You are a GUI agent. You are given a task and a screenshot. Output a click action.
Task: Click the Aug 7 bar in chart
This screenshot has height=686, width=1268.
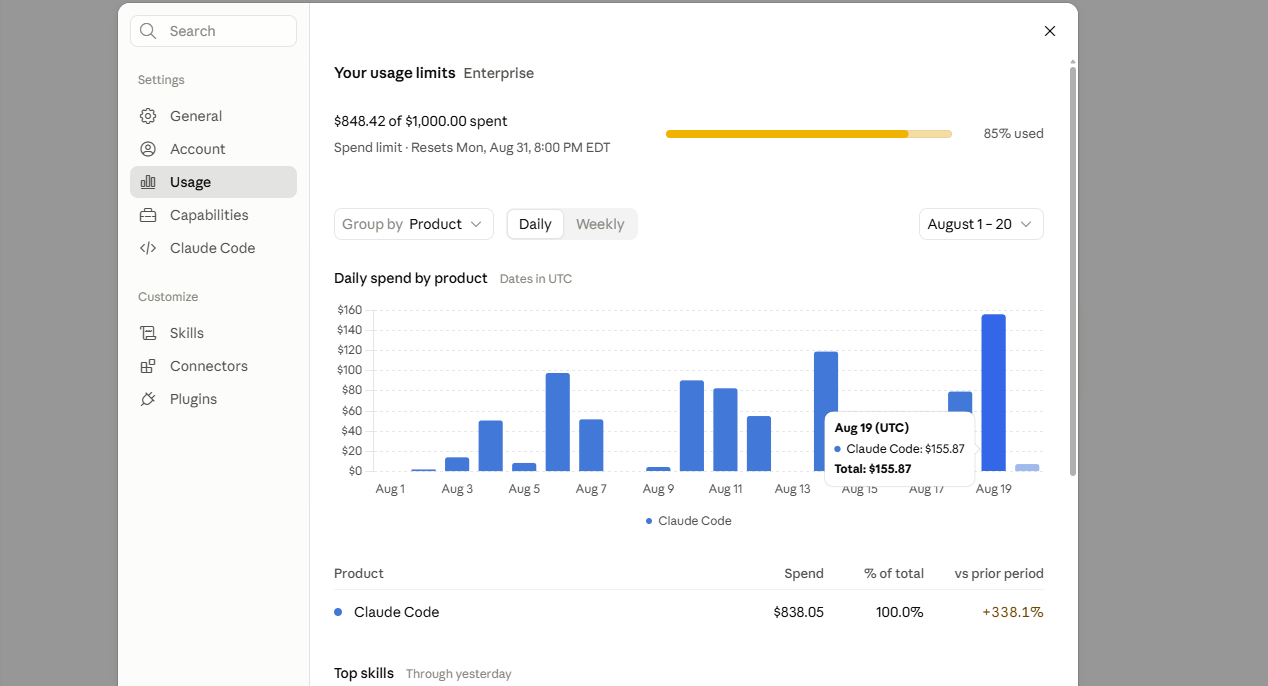tap(591, 445)
